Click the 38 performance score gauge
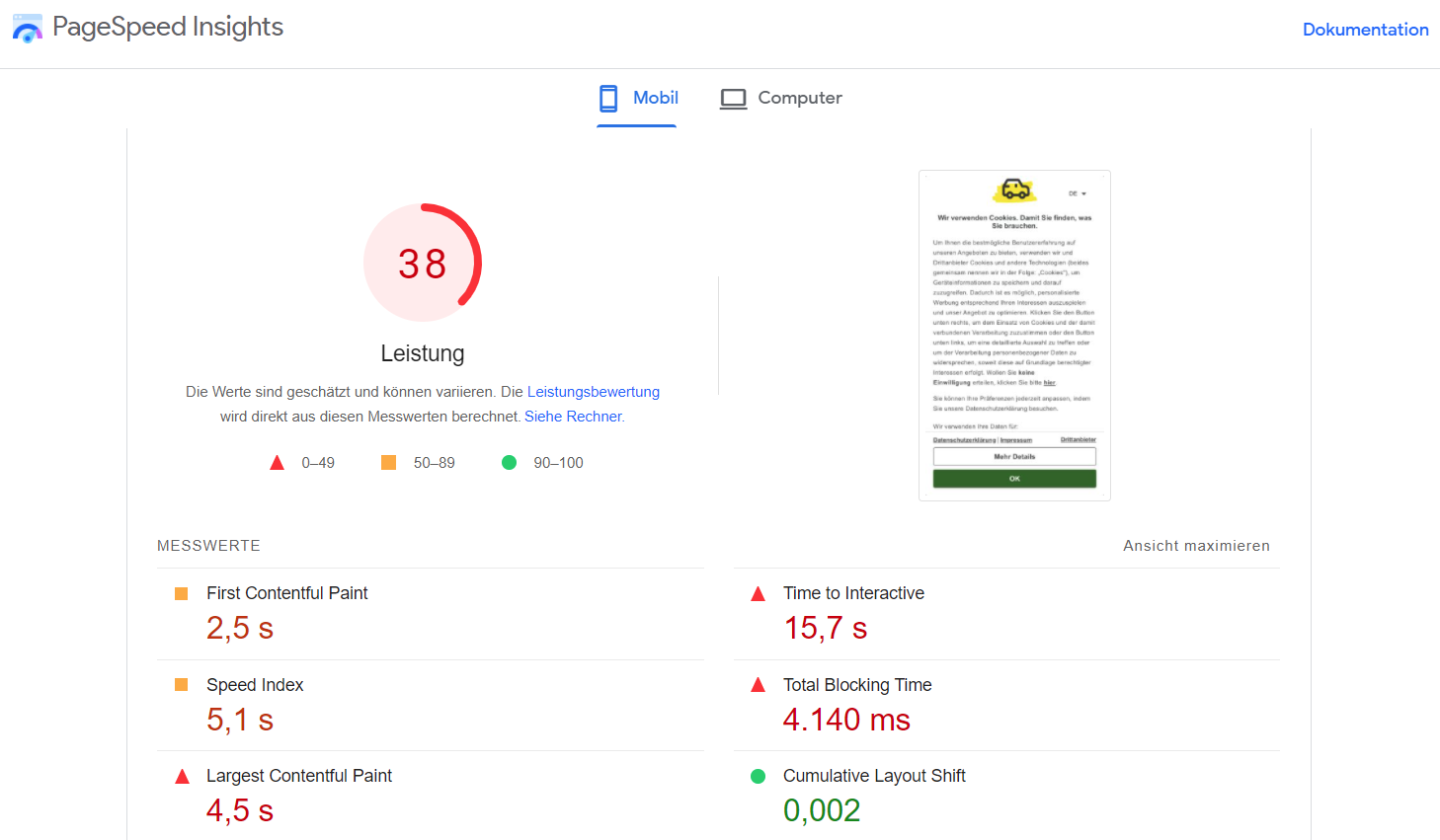 point(423,262)
